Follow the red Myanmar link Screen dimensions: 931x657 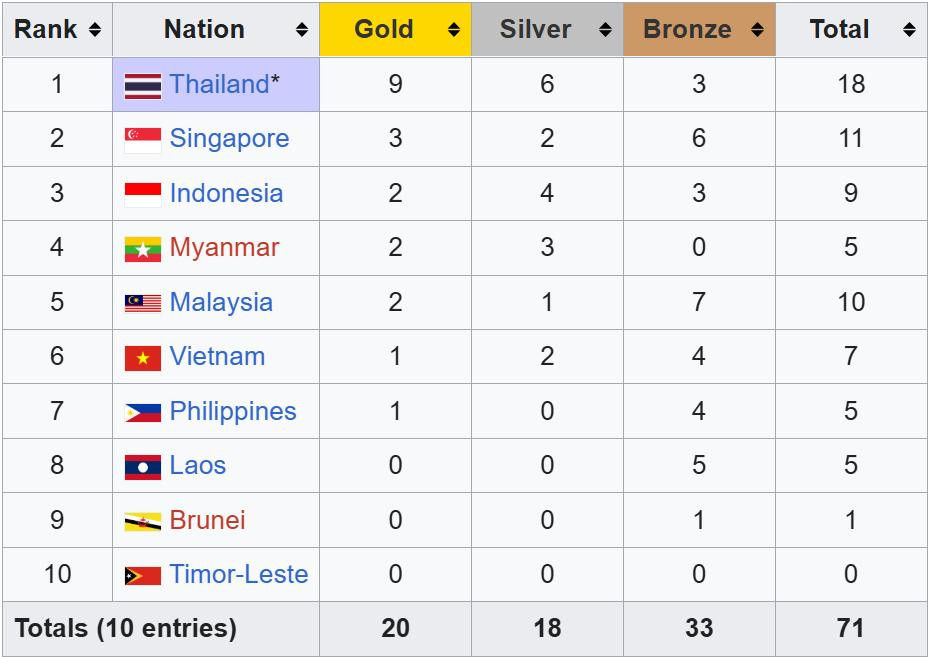coord(224,247)
